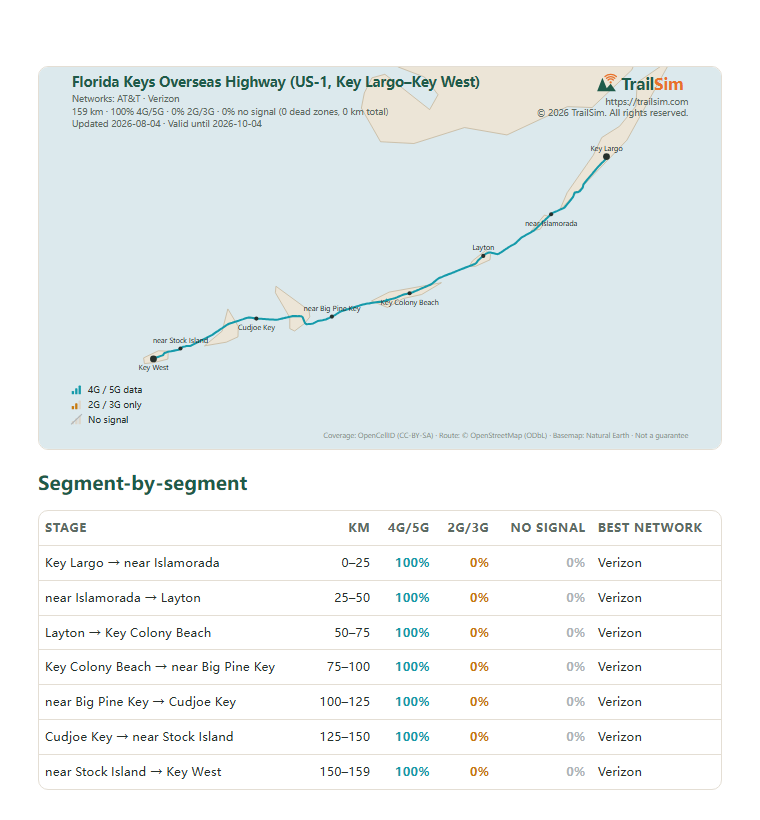Click the NO SIGNAL column header
This screenshot has height=820, width=760.
click(x=548, y=527)
